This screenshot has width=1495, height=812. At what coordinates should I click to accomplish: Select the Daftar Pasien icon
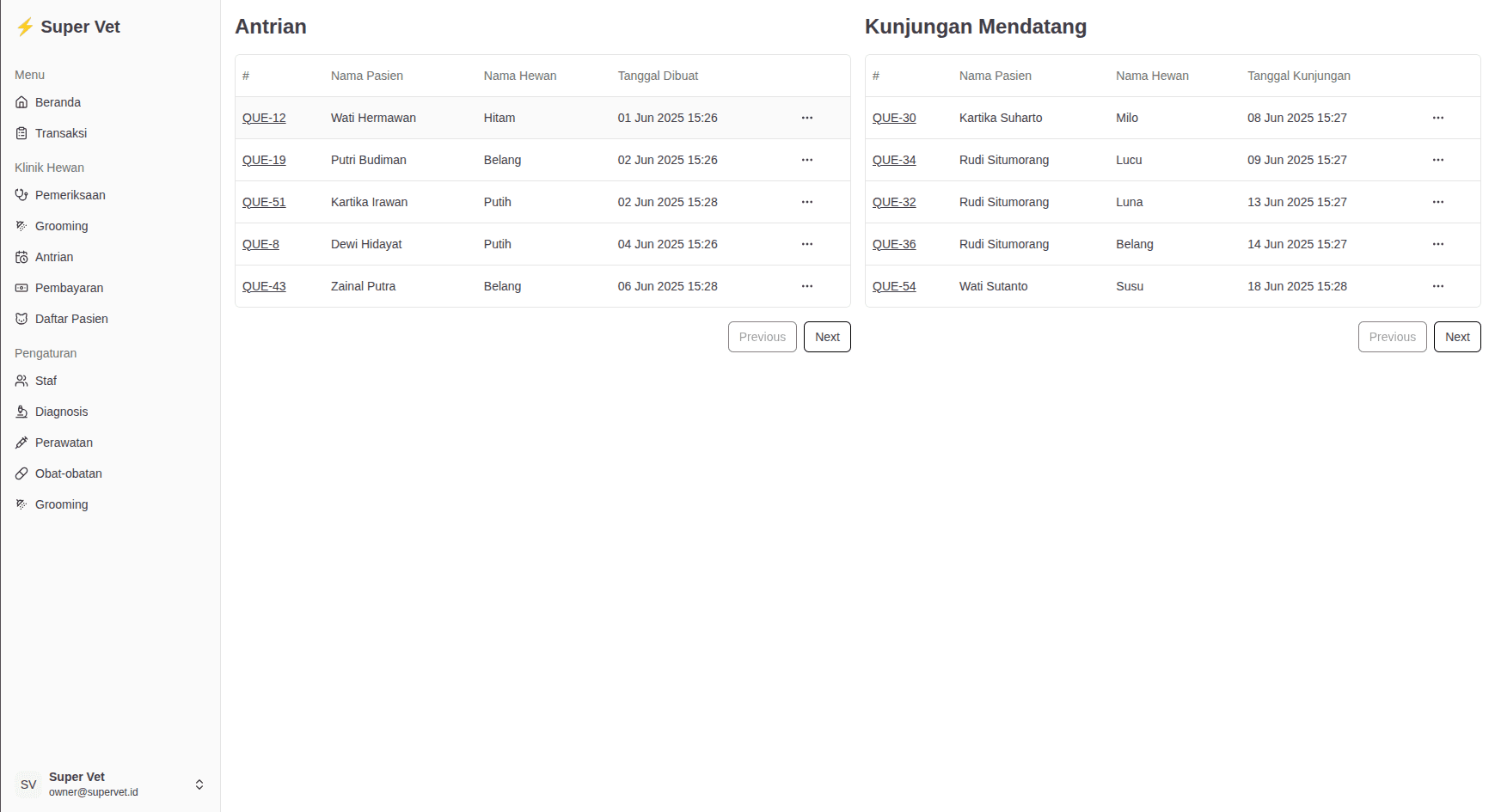click(x=21, y=319)
